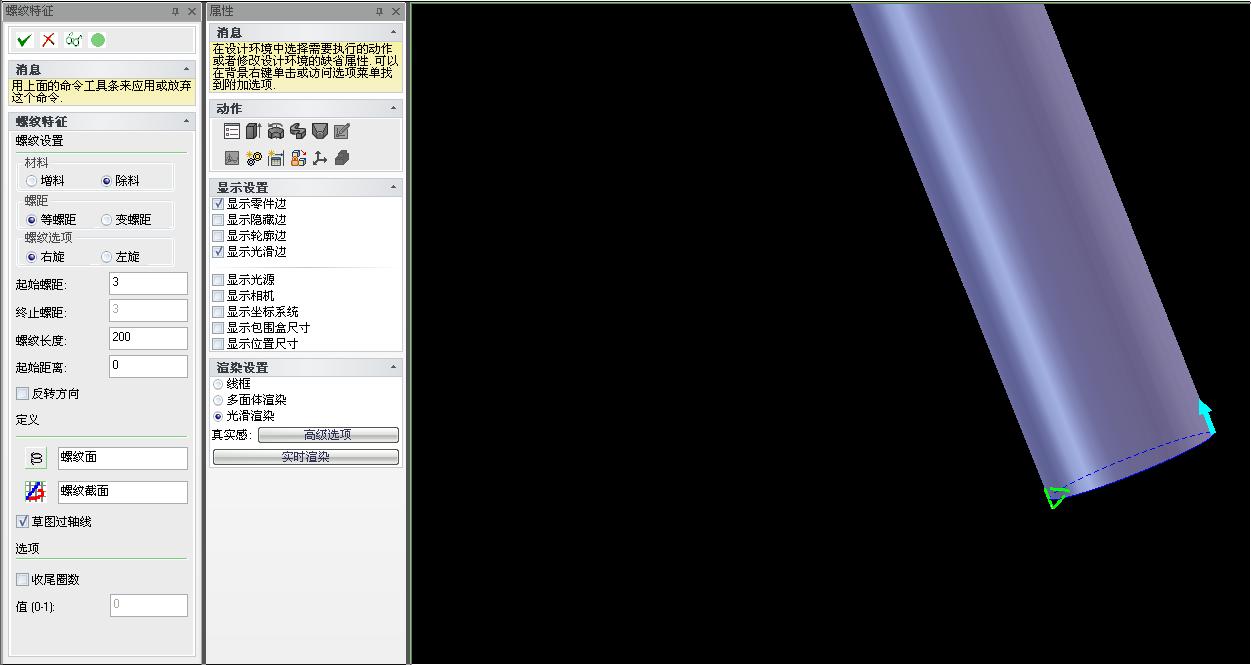1251x665 pixels.
Task: Click the properties list icon in 动作
Action: (x=232, y=131)
